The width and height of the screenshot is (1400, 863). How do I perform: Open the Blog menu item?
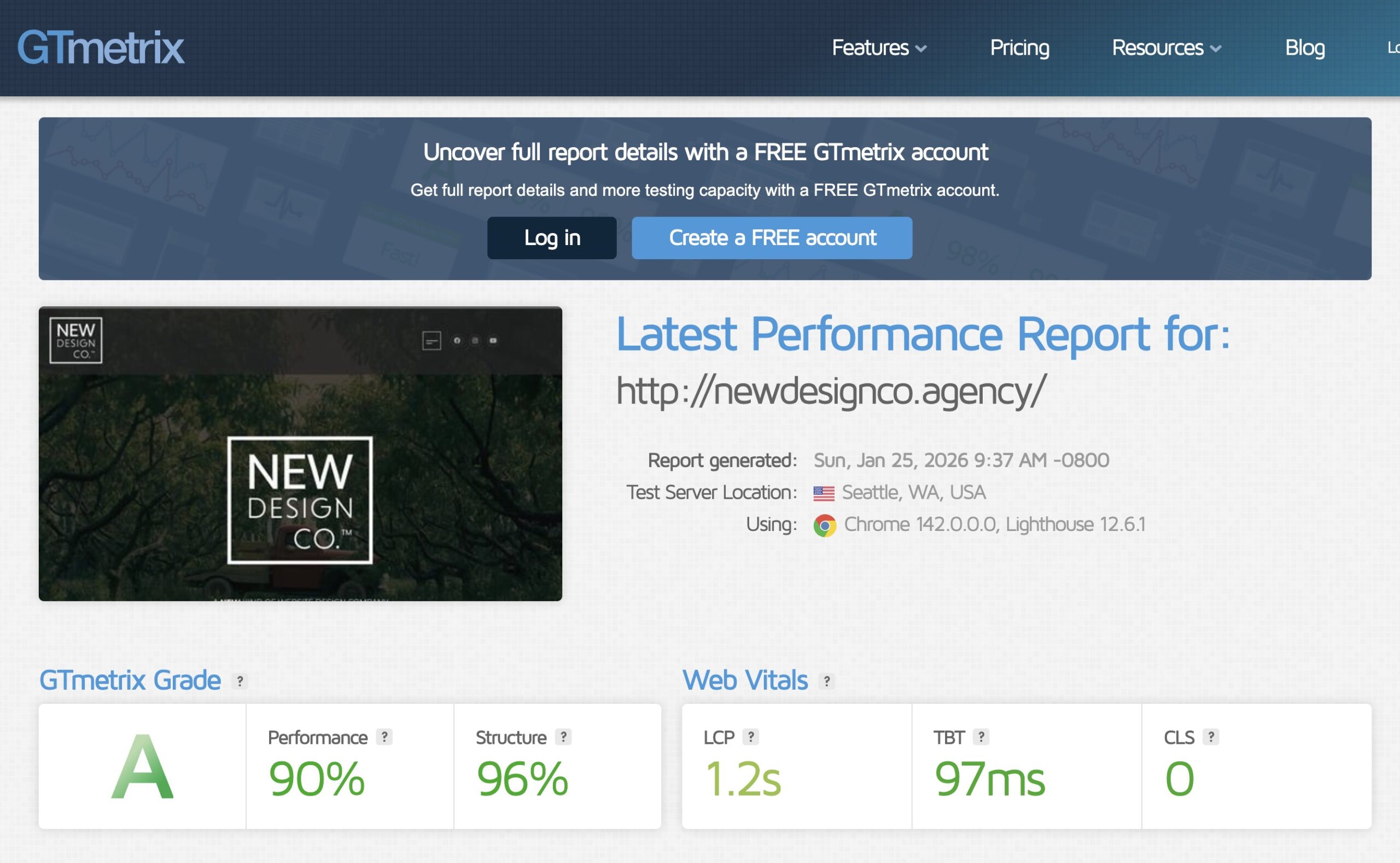(x=1305, y=48)
